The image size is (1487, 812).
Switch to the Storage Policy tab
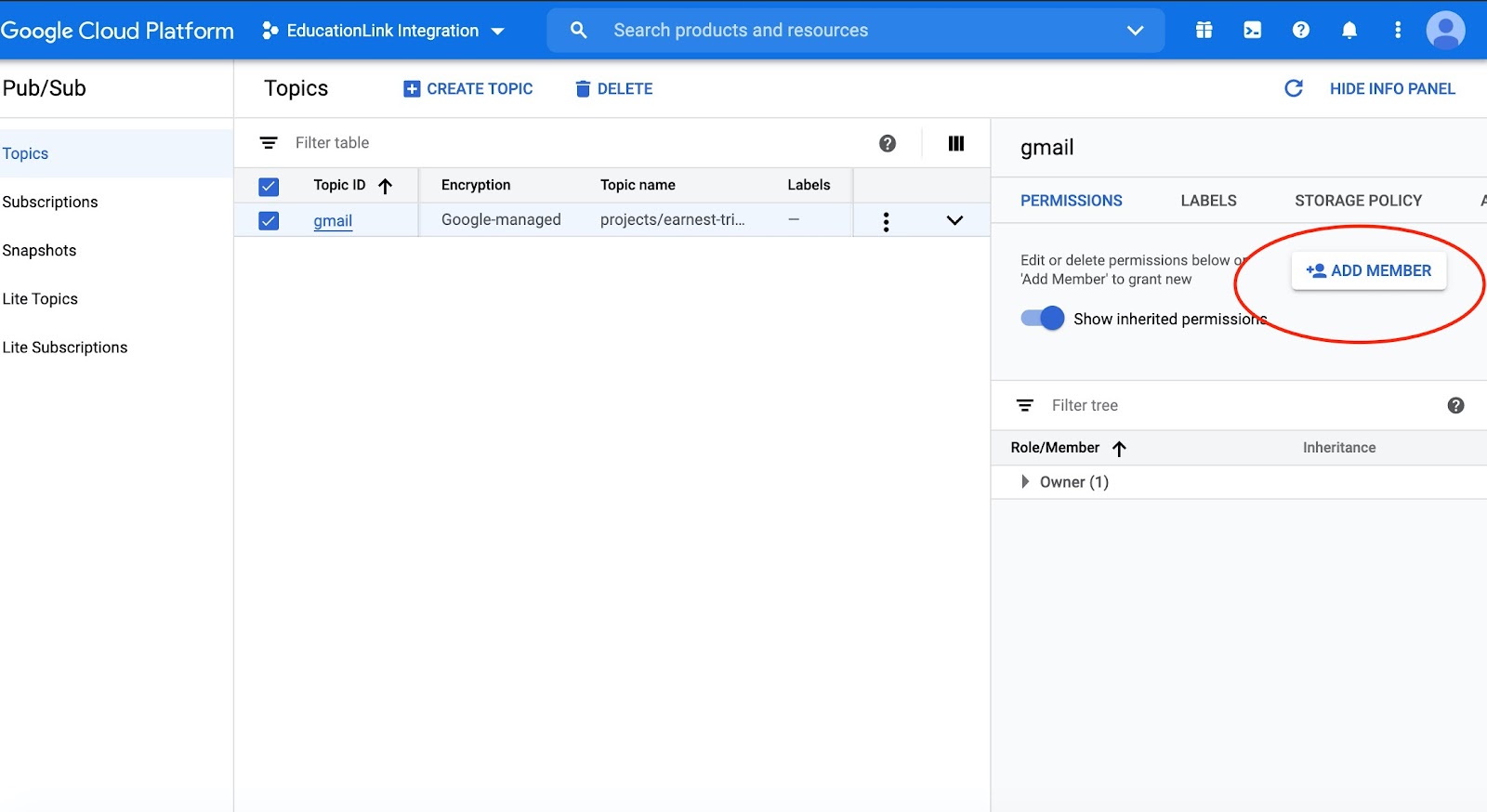coord(1358,201)
